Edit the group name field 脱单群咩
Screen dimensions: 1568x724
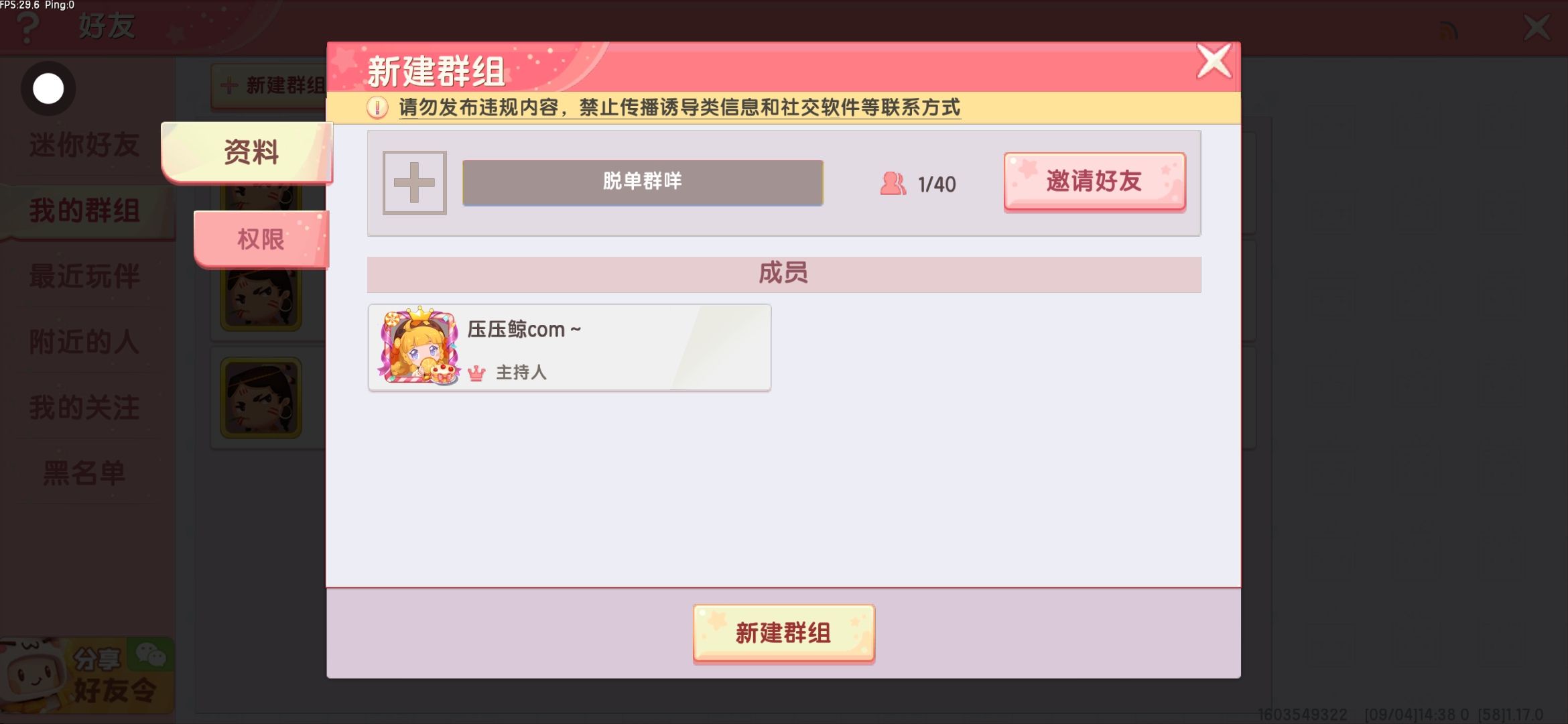tap(643, 182)
